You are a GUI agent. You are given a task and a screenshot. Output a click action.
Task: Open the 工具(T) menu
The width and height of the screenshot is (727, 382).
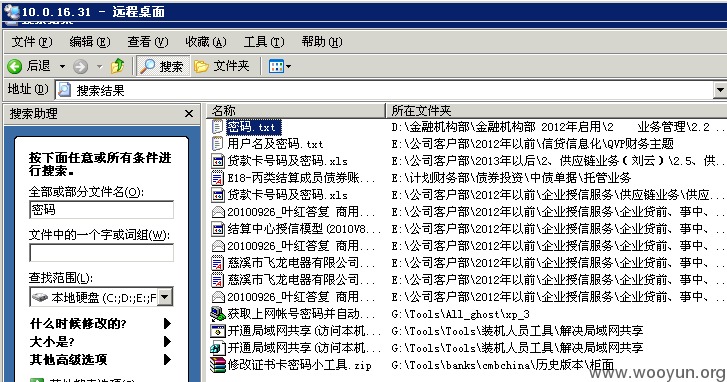tap(264, 42)
